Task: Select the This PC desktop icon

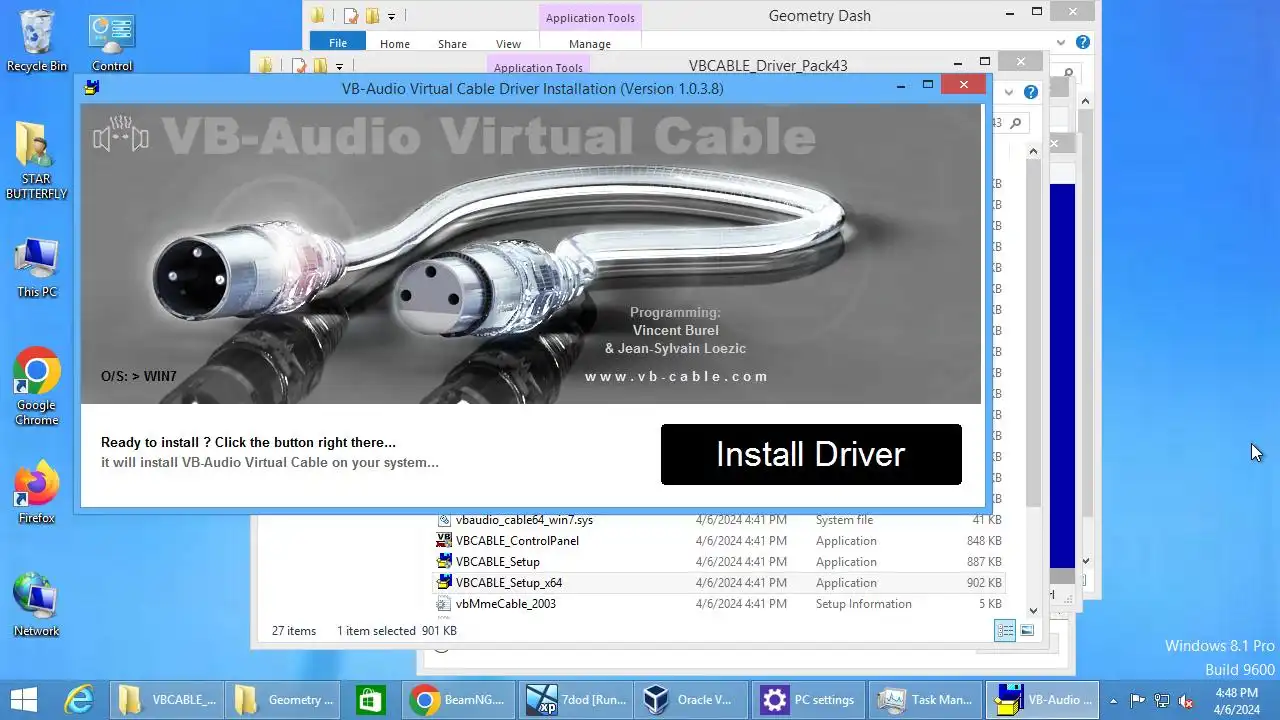Action: tap(37, 268)
